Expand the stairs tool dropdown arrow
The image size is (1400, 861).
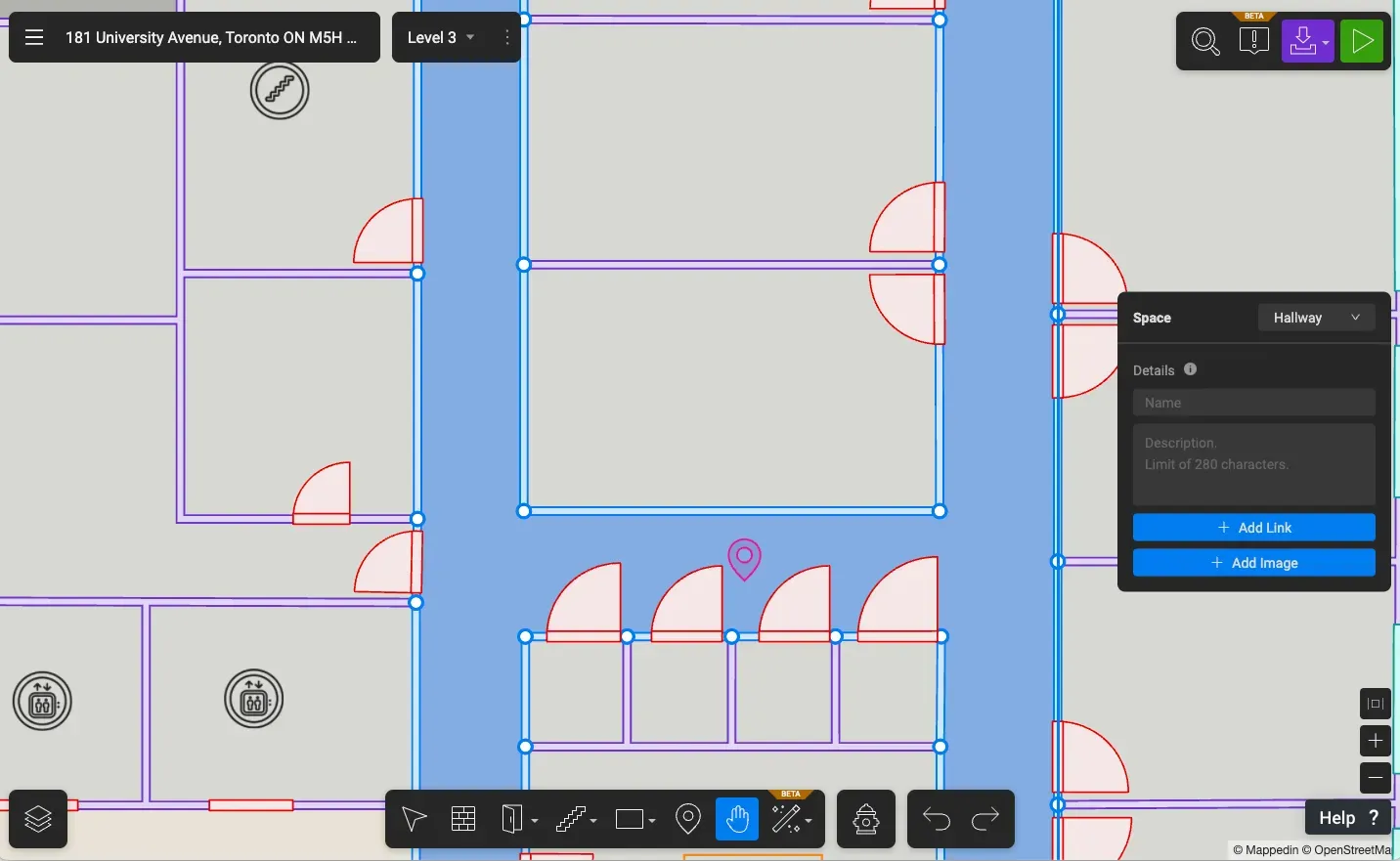coord(593,821)
